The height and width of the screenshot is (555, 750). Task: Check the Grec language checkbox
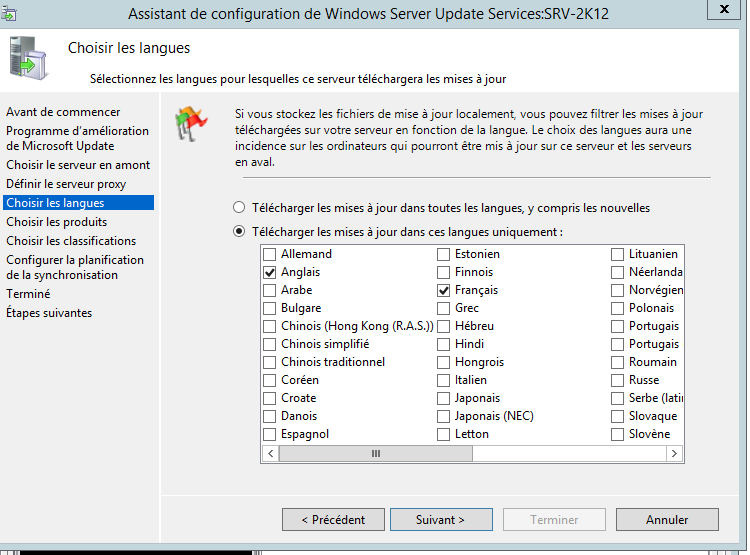(x=443, y=308)
